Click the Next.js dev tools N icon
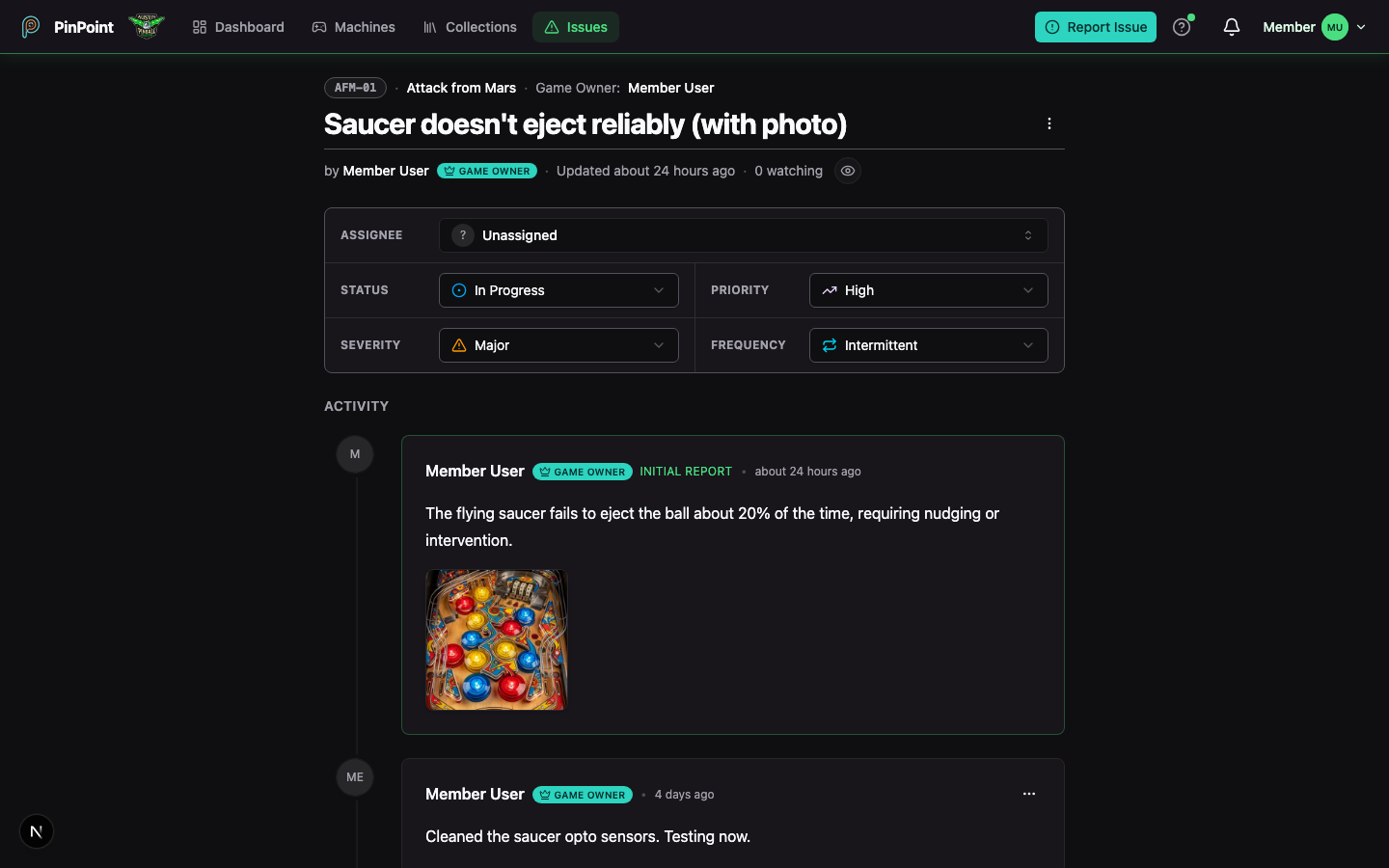This screenshot has width=1389, height=868. point(37,831)
